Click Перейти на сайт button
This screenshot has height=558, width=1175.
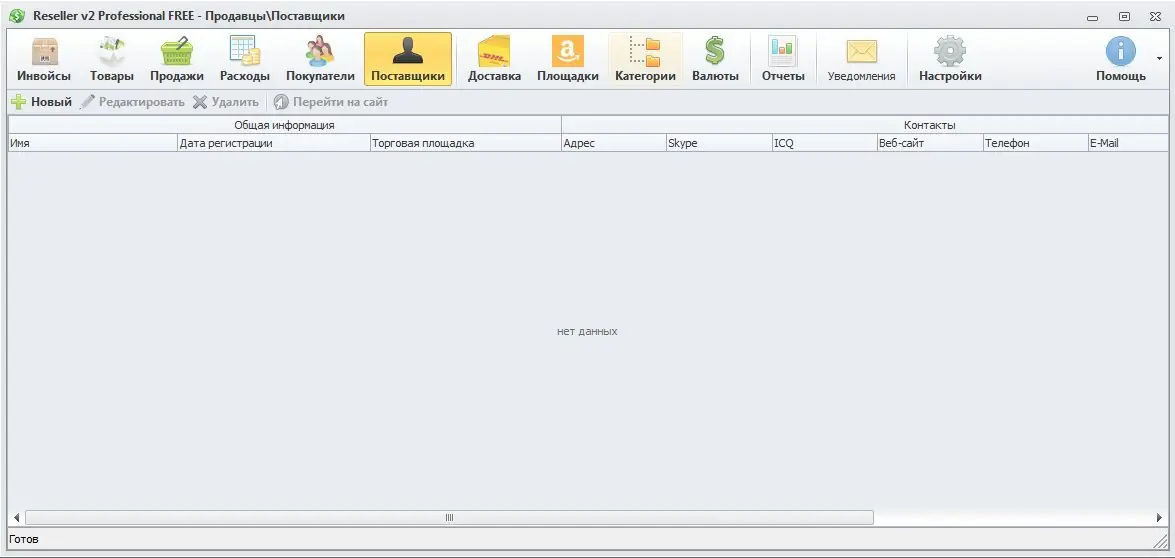tap(330, 102)
